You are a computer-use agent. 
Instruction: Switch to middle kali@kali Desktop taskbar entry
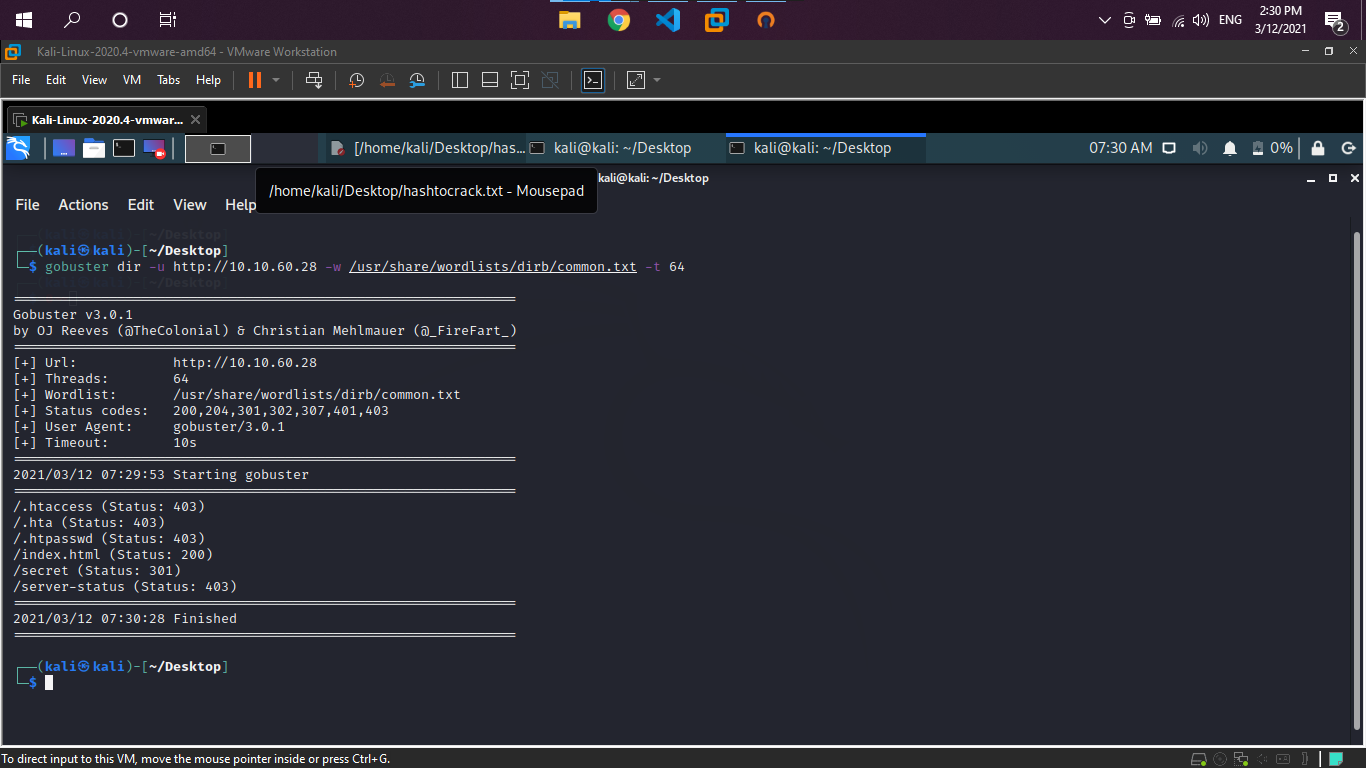[x=626, y=148]
